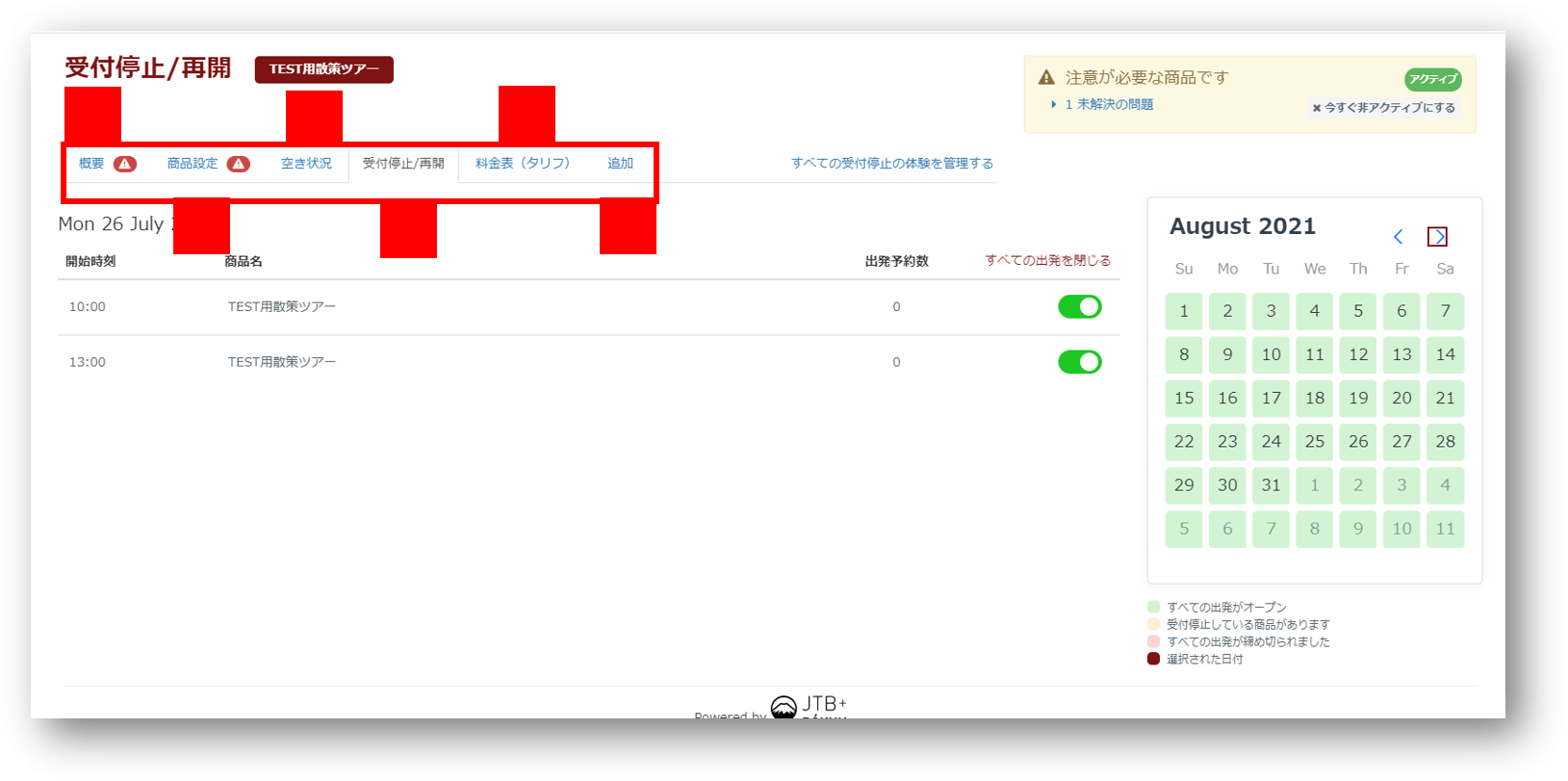Go to the next calendar month
The height and width of the screenshot is (781, 1568).
click(1437, 237)
